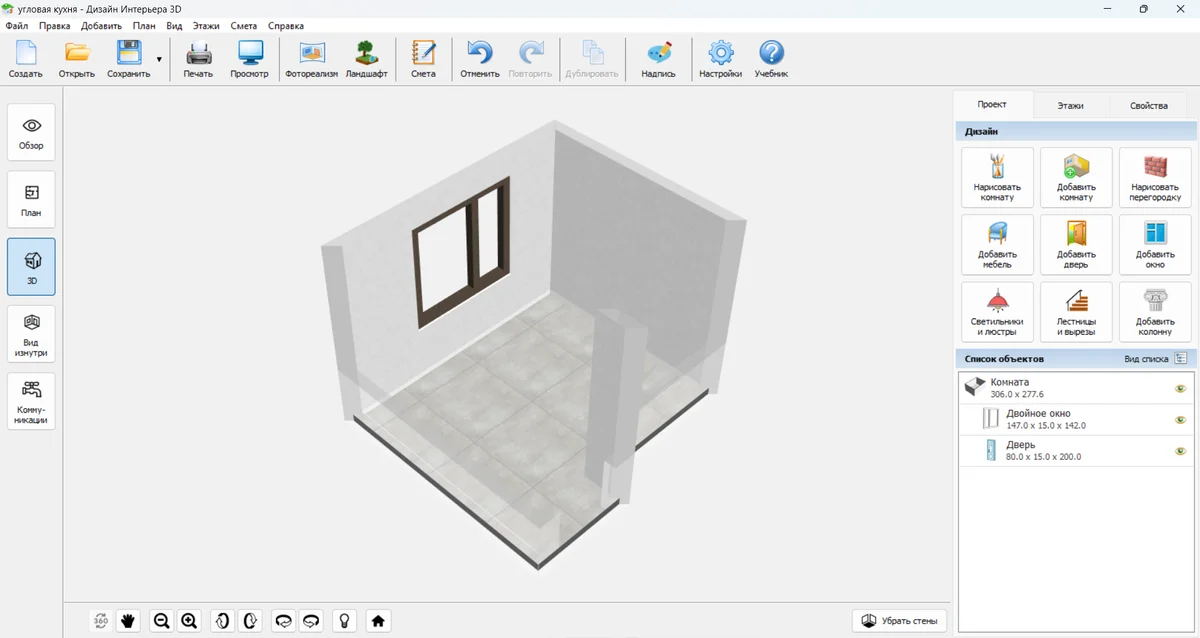This screenshot has height=638, width=1200.
Task: Choose Лестницы и вырезы tool
Action: point(1076,311)
